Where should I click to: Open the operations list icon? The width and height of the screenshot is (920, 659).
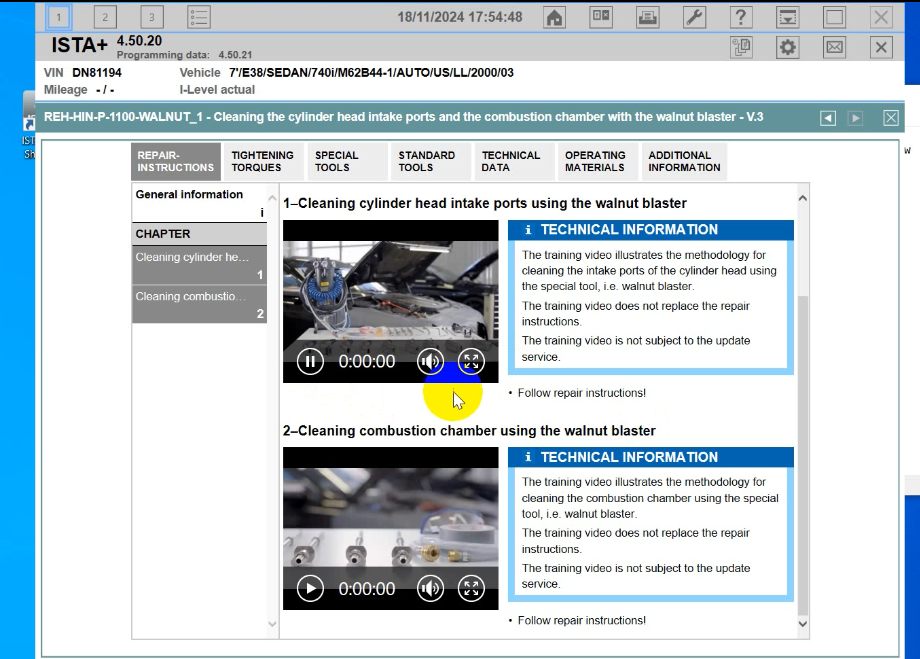[198, 17]
